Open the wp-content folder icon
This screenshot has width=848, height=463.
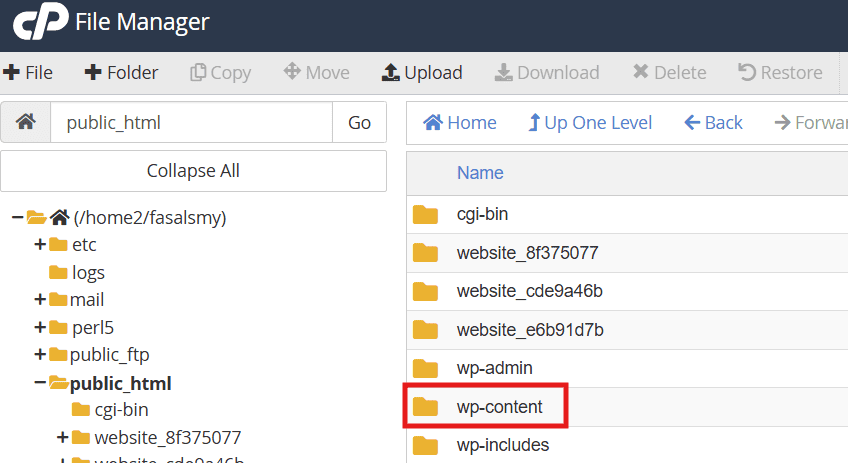tap(426, 407)
